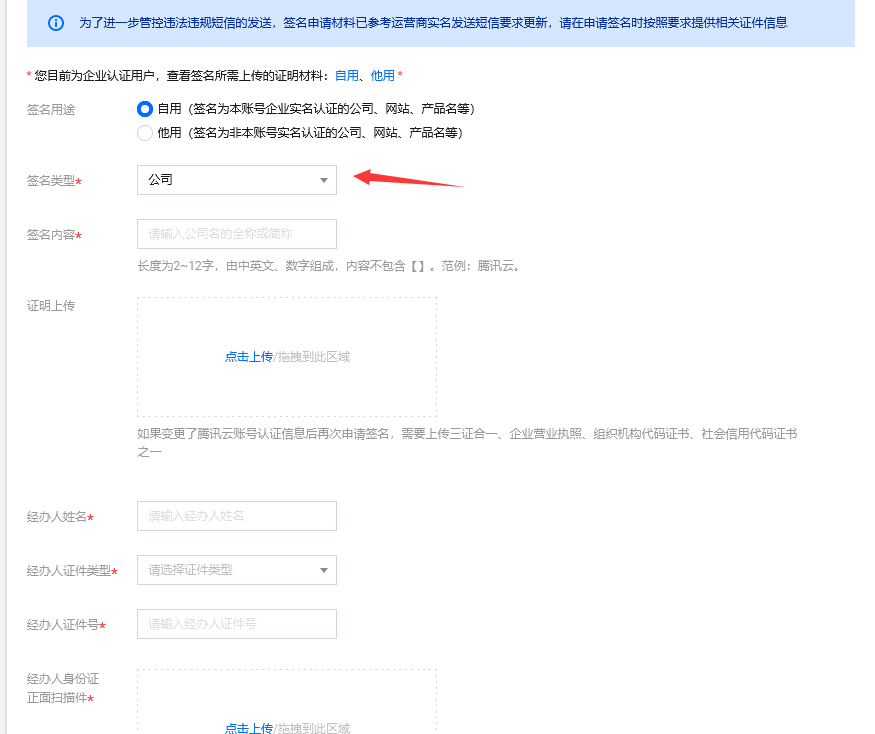Open the 签名类型 dropdown showing 公司
Viewport: 875px width, 734px height.
click(x=236, y=180)
